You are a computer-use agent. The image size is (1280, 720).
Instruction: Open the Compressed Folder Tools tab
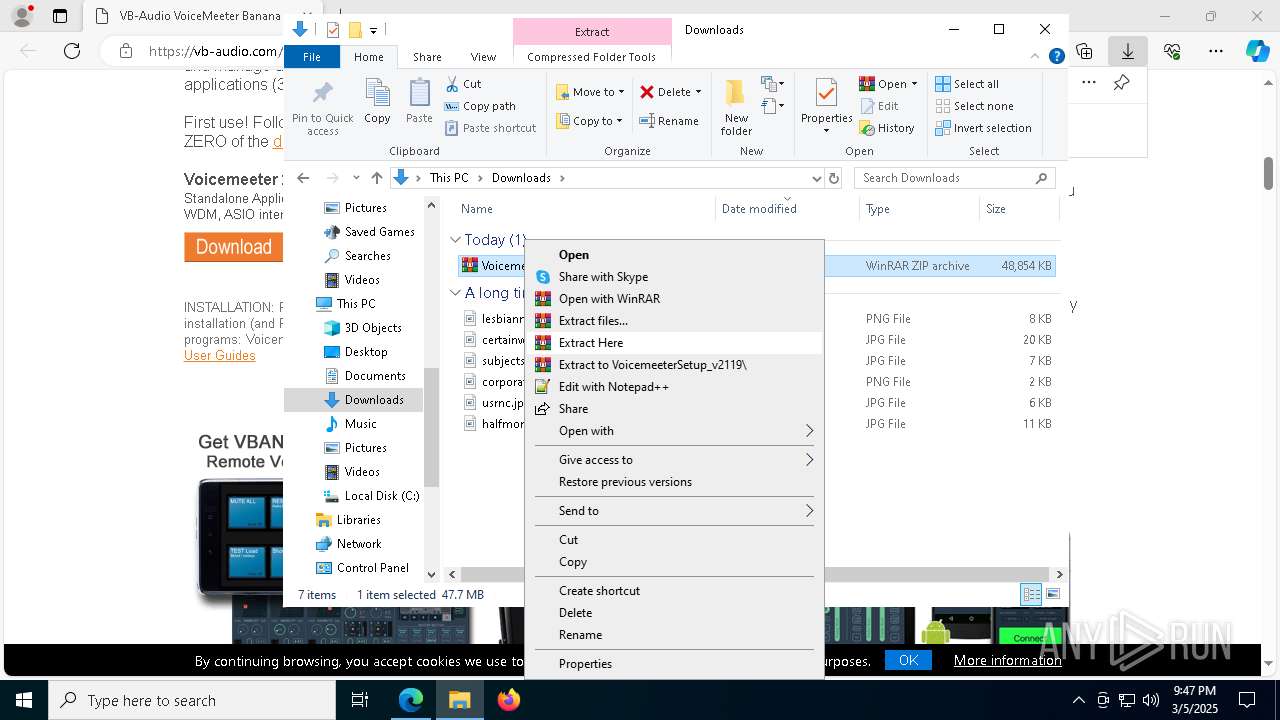pos(591,57)
